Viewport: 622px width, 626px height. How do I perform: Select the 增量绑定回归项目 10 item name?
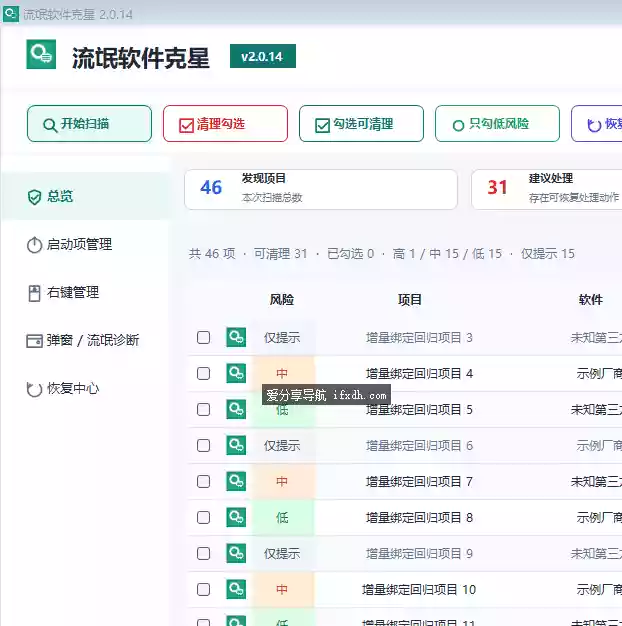[x=419, y=590]
